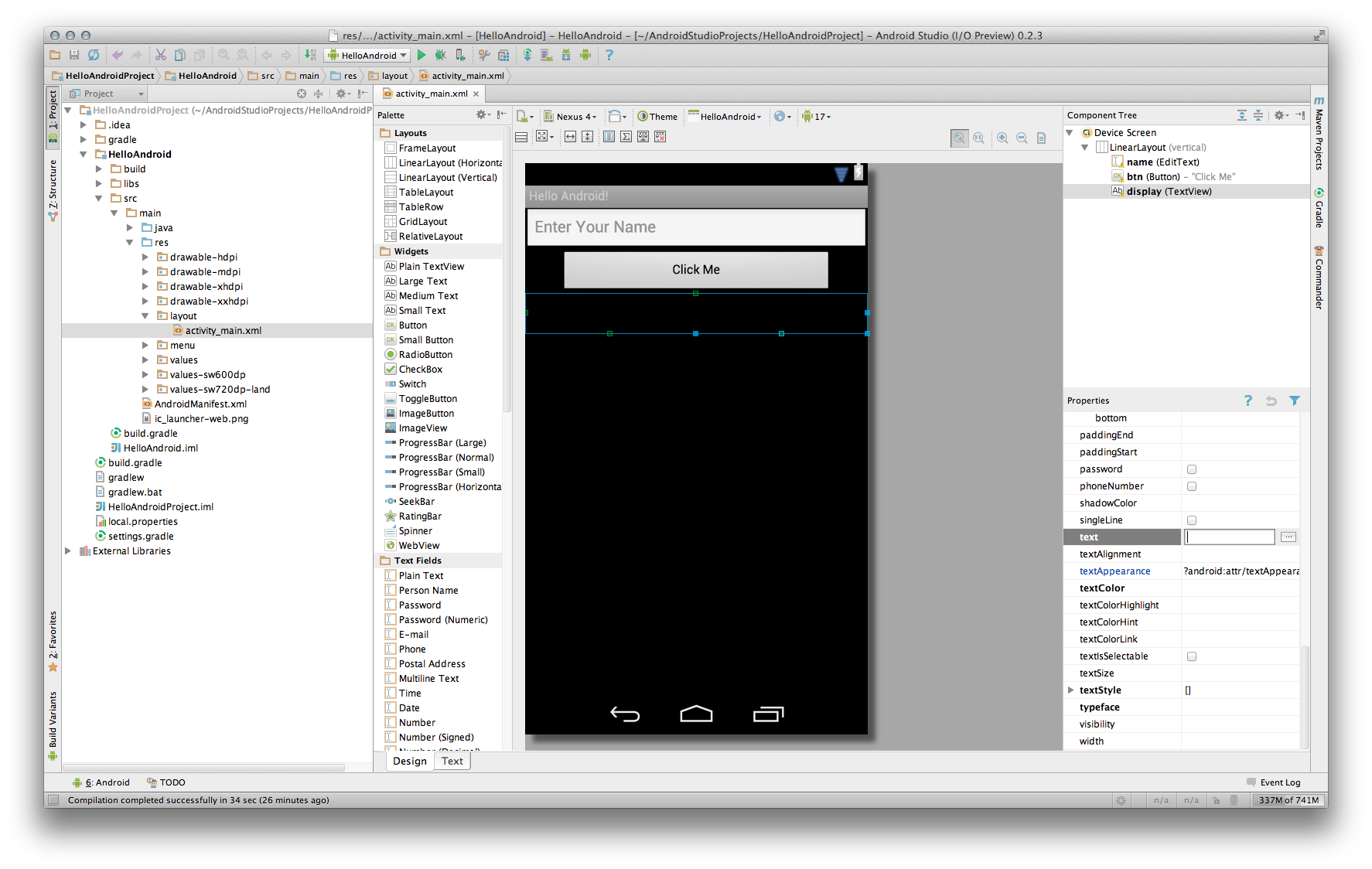
Task: Click the memory usage indicator 337M of 741M
Action: (x=1288, y=800)
